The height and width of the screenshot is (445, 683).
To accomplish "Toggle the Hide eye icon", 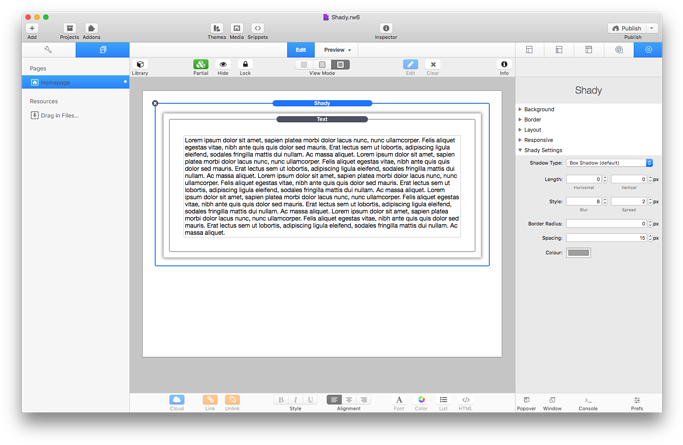I will 223,66.
